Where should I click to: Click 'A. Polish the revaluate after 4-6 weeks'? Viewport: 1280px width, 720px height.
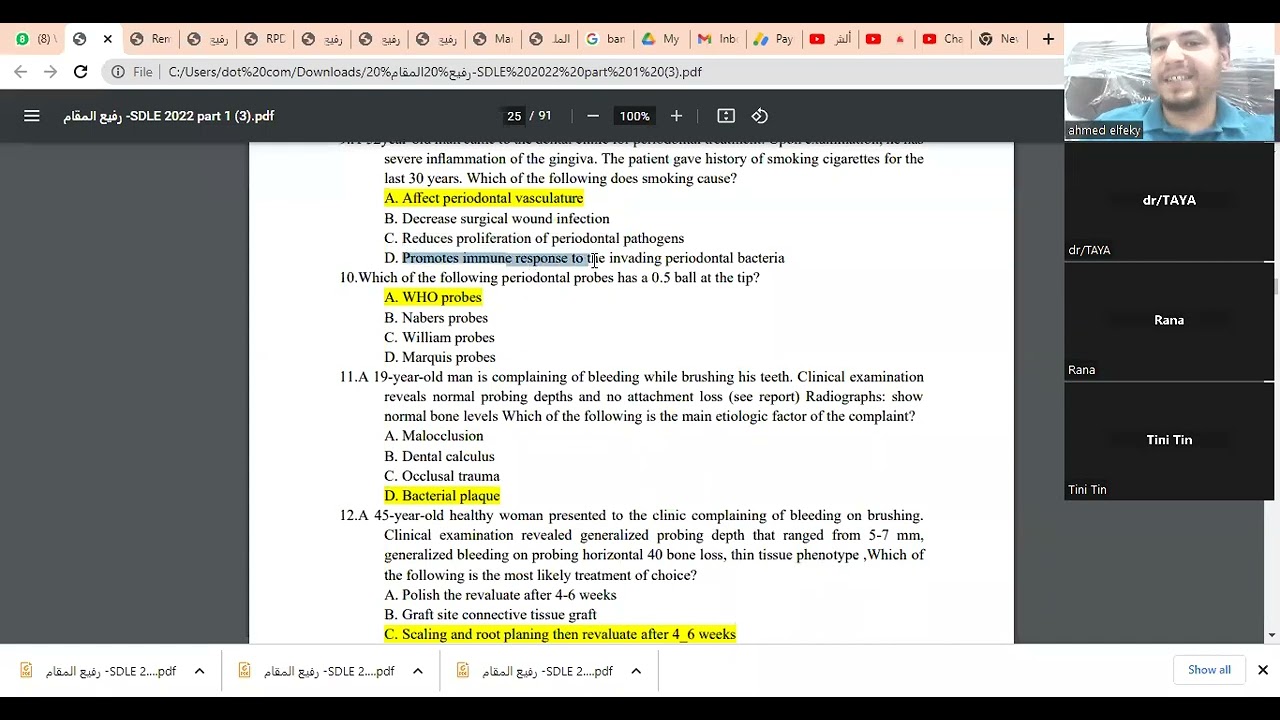click(500, 595)
